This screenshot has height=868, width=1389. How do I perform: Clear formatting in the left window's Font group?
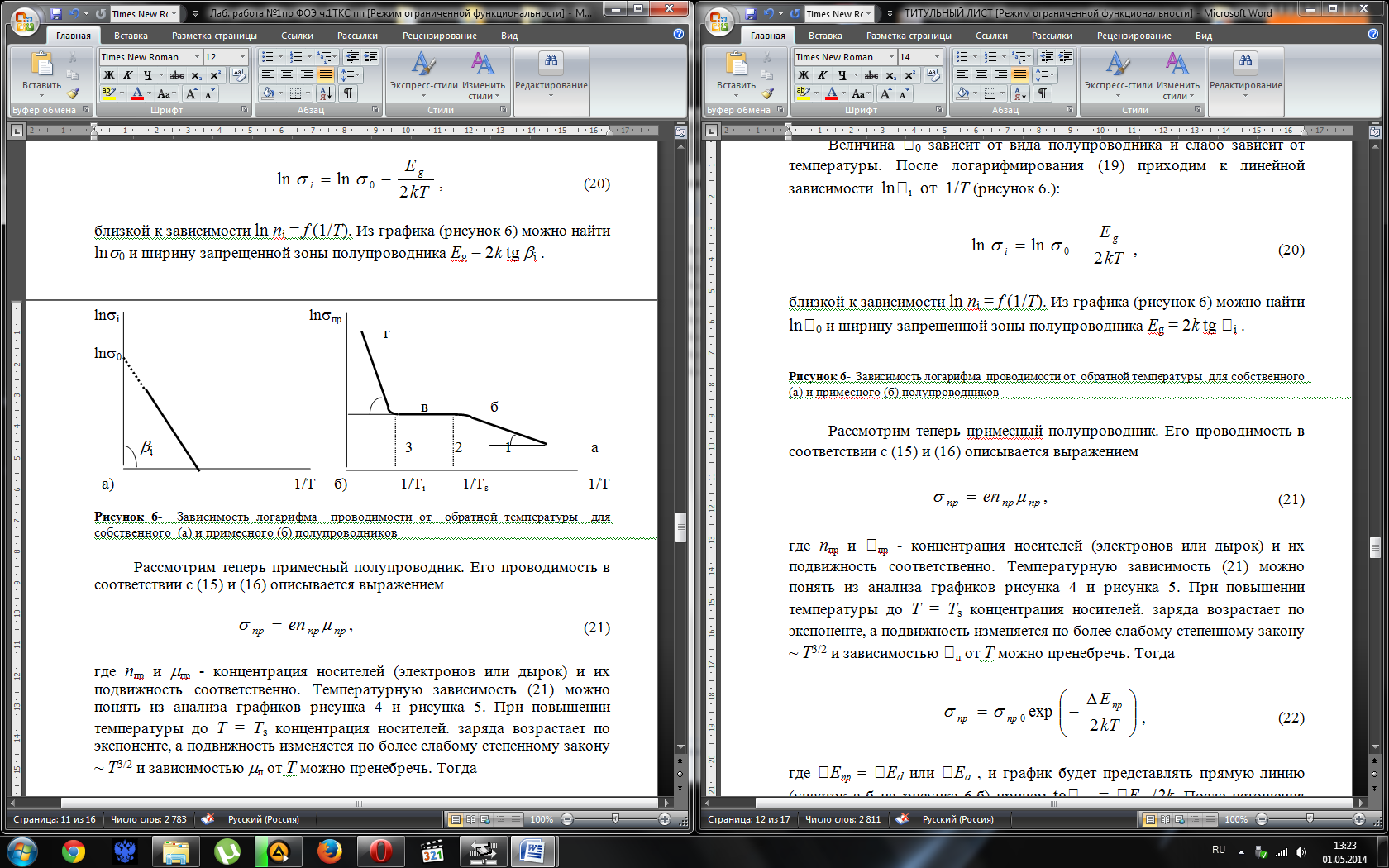point(238,75)
